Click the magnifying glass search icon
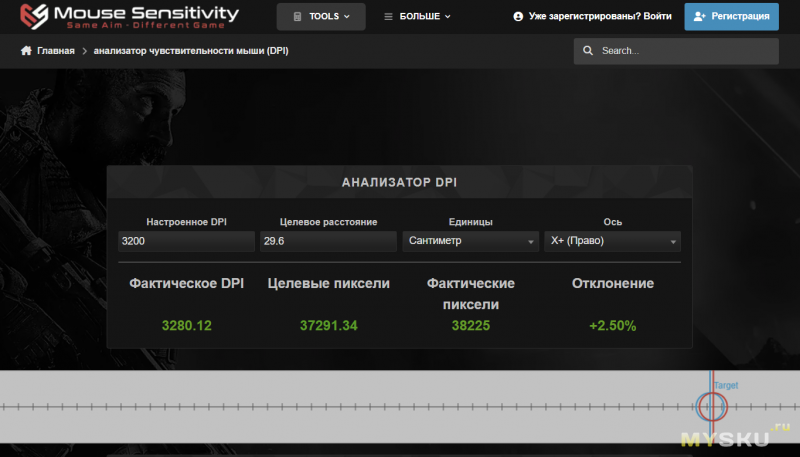Image resolution: width=800 pixels, height=457 pixels. (x=589, y=51)
